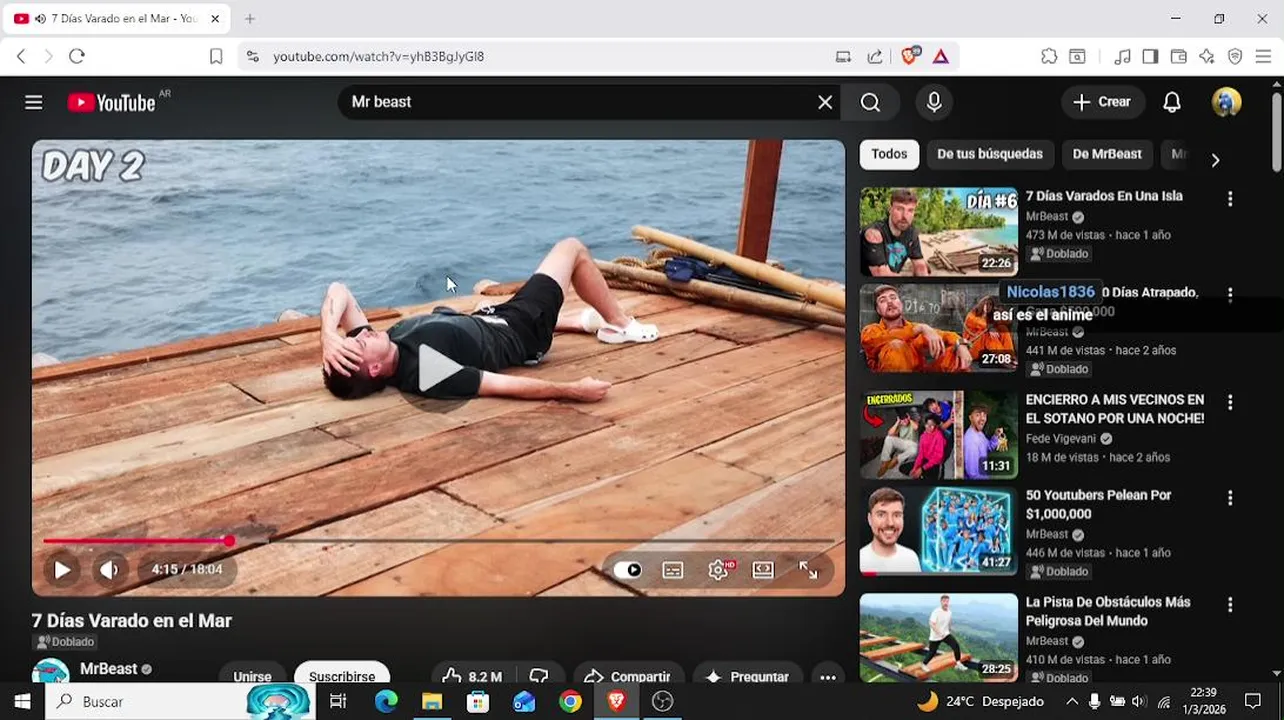Enter fullscreen mode in the player

pyautogui.click(x=808, y=570)
